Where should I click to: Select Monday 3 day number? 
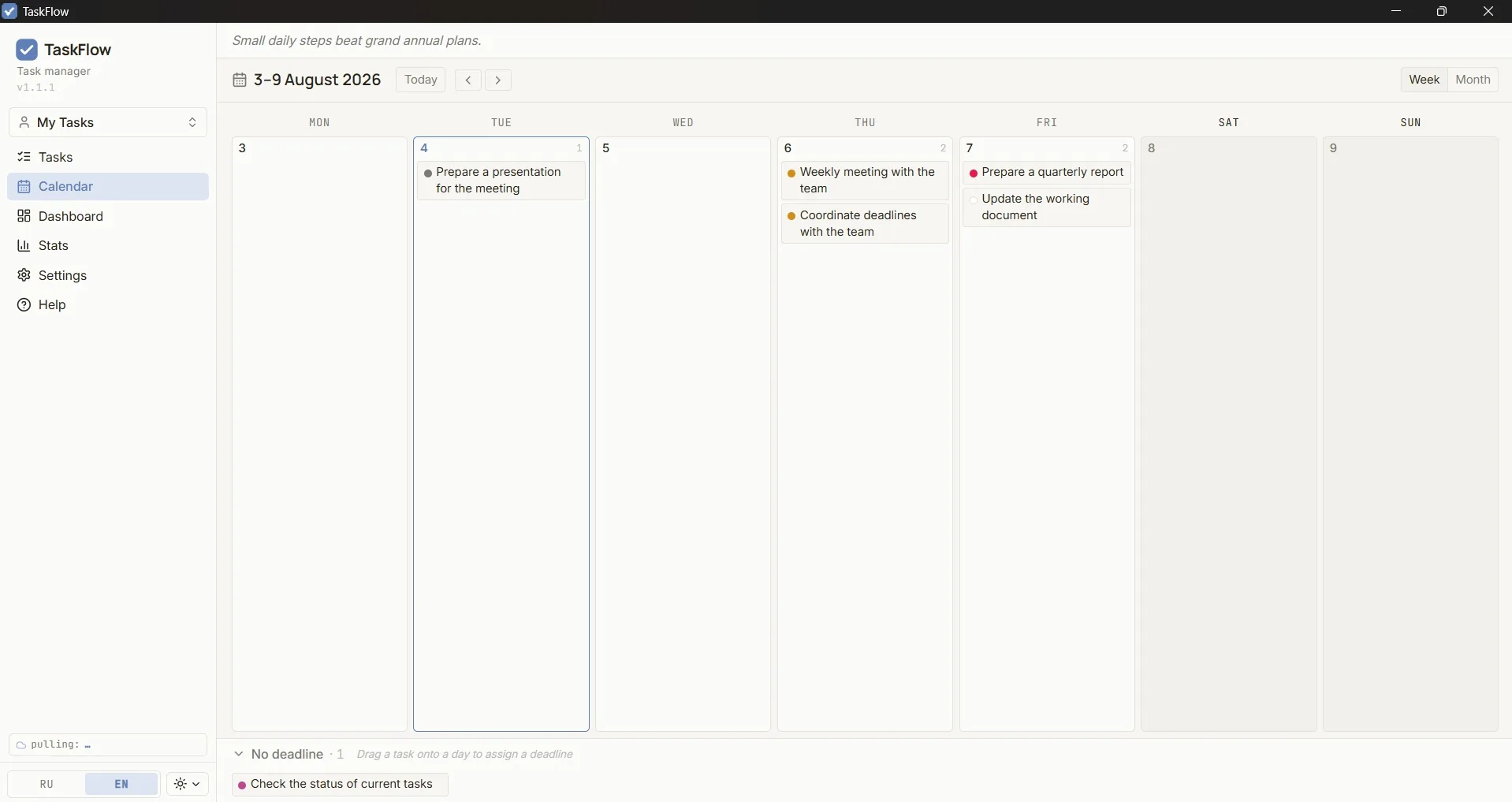point(244,149)
